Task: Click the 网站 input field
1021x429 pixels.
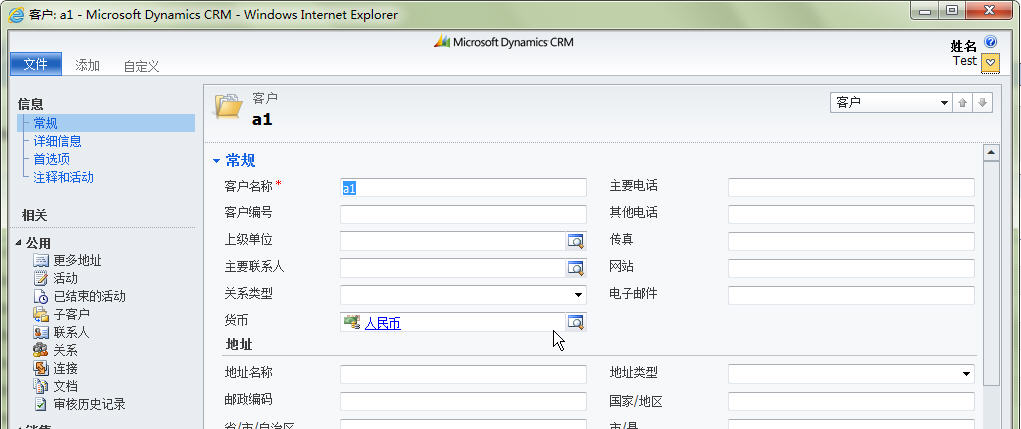Action: tap(851, 268)
